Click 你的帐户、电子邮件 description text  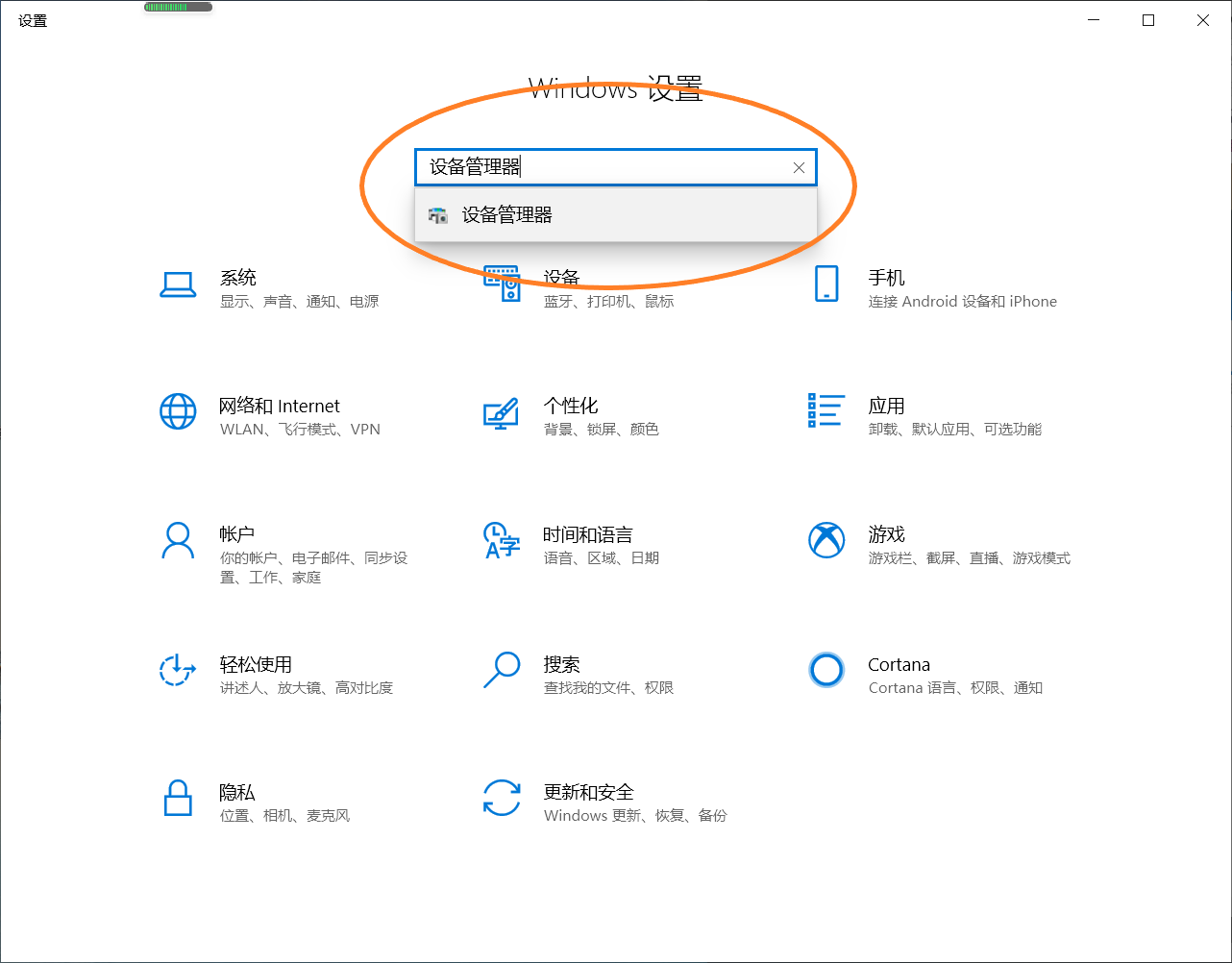pos(314,568)
